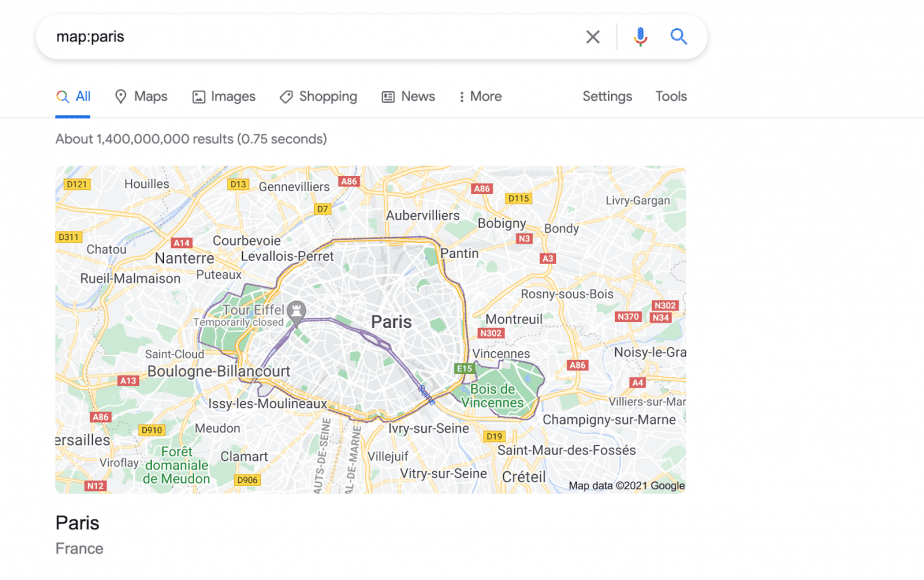Start voice search with microphone icon
Screen dimensions: 924x580
coord(640,37)
